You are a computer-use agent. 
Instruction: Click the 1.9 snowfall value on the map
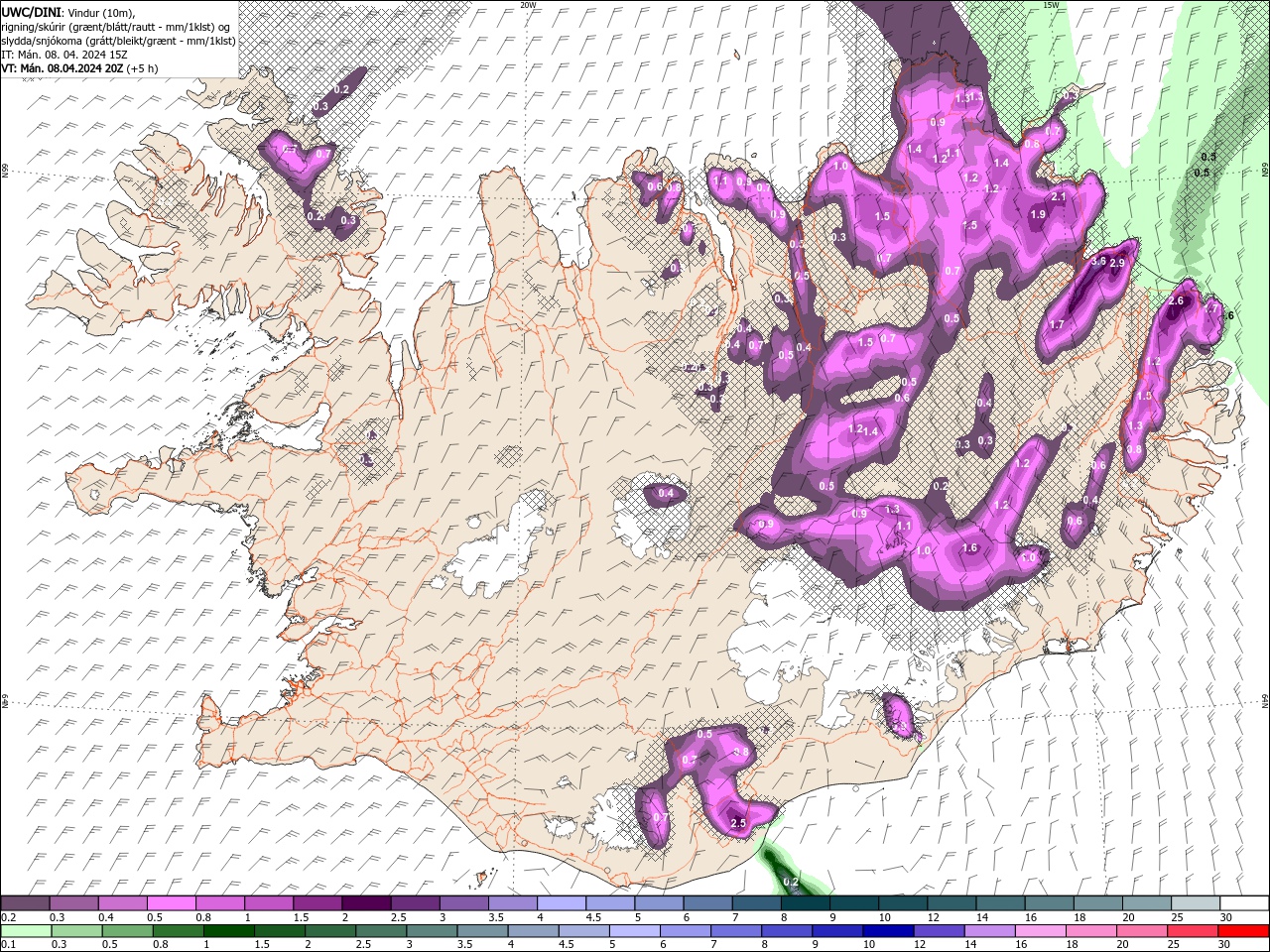point(1038,214)
